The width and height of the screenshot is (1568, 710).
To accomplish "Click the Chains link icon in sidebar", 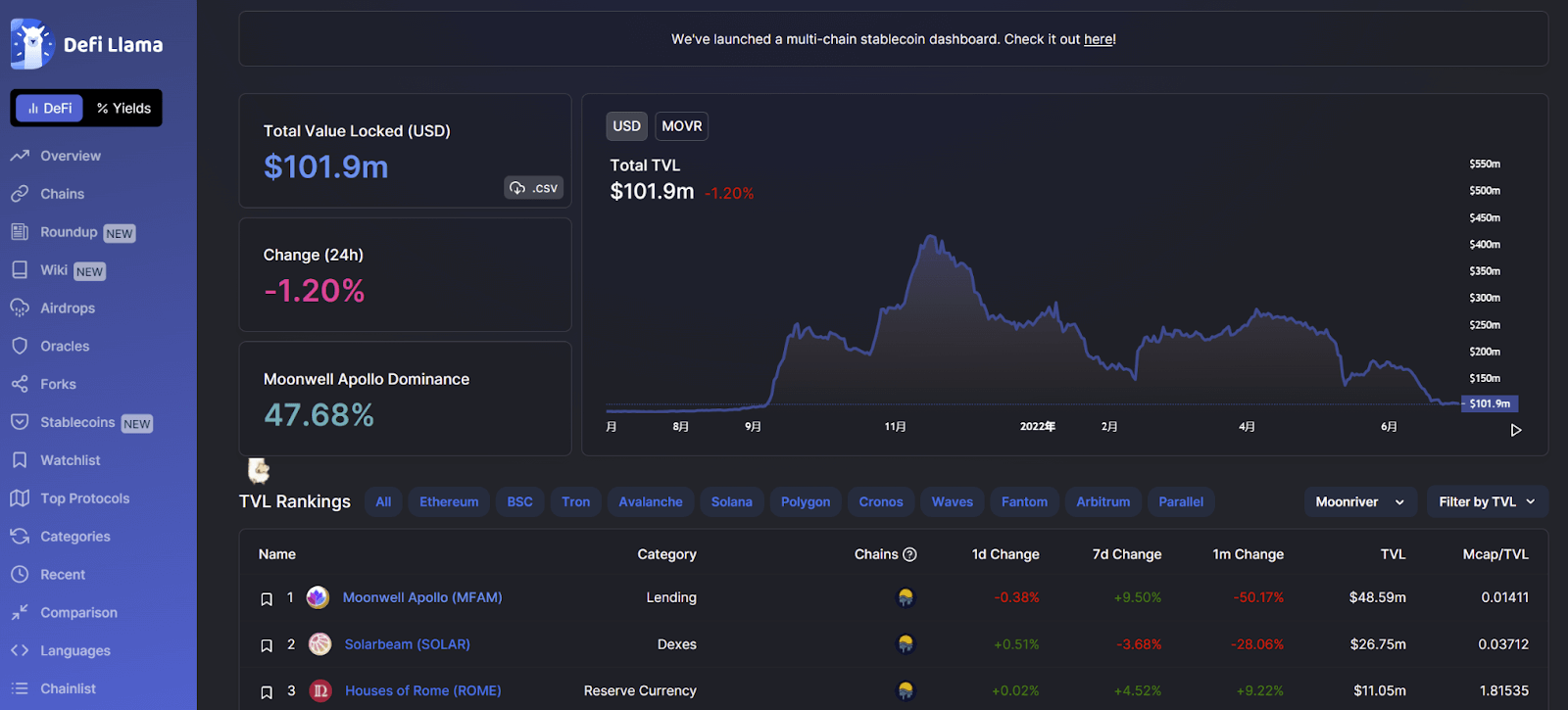I will pos(20,194).
